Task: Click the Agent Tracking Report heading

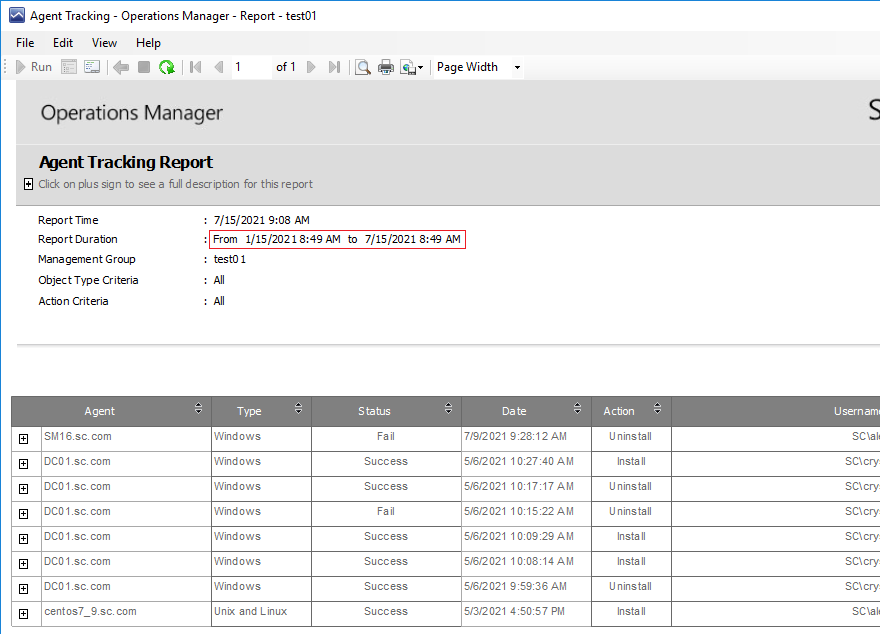Action: (126, 162)
